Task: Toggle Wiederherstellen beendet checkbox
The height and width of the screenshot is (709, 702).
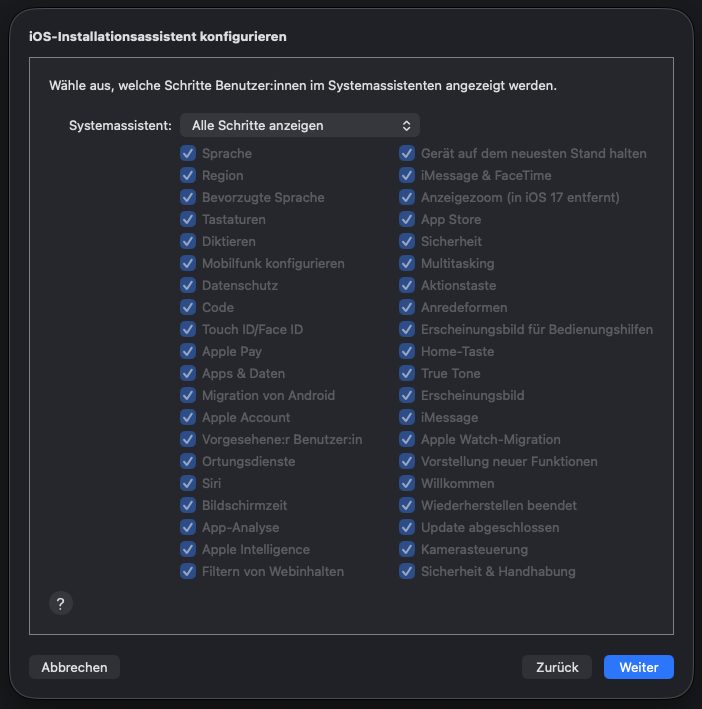Action: click(407, 506)
